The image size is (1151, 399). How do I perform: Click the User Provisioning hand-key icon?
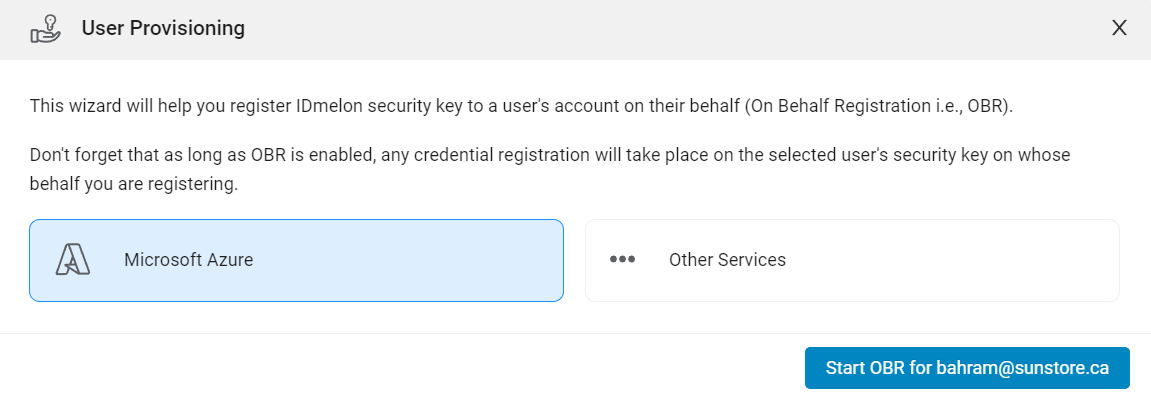[46, 29]
